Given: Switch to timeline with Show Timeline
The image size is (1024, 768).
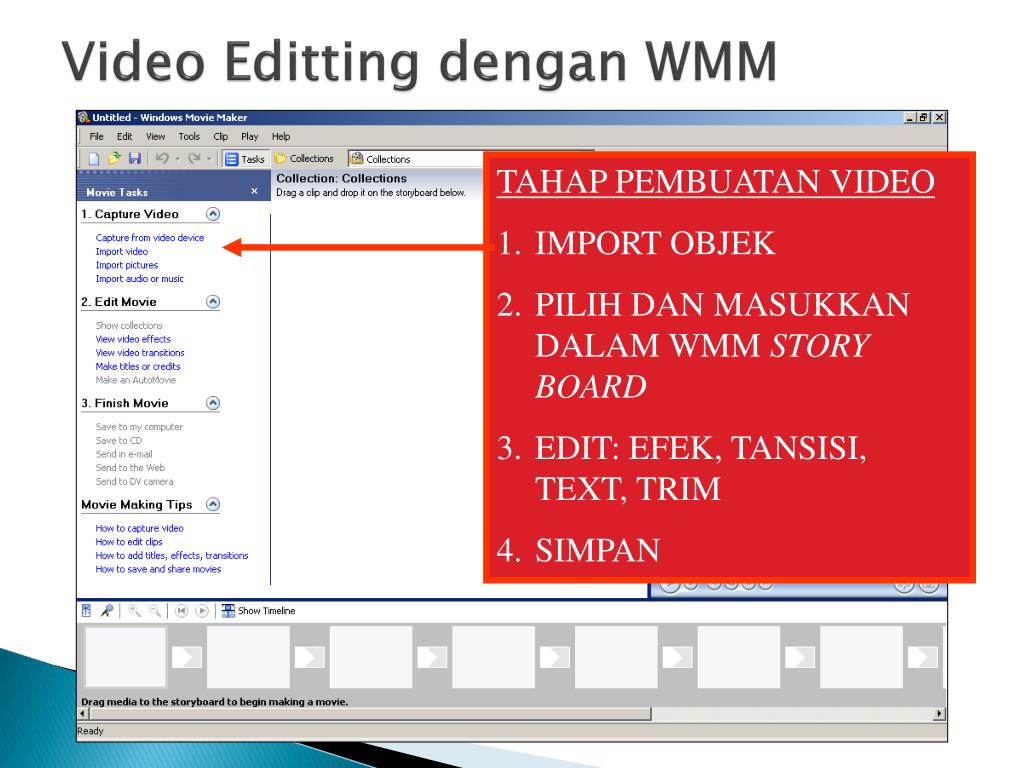Looking at the screenshot, I should click(259, 611).
